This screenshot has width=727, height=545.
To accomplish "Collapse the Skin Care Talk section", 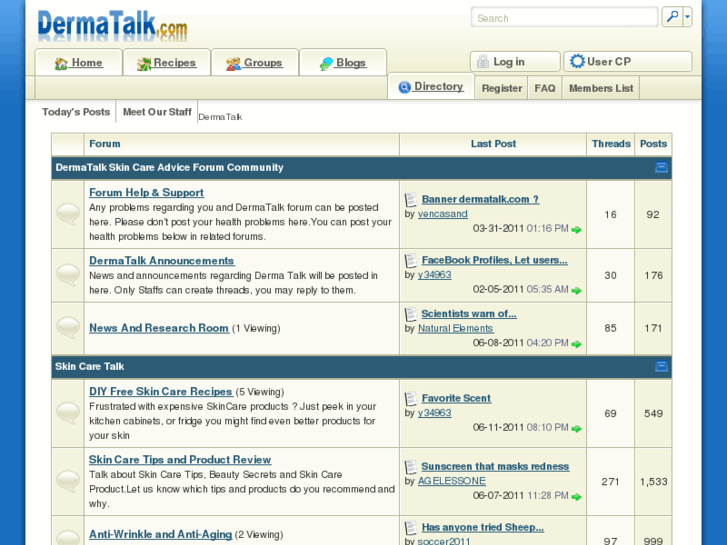I will [x=661, y=366].
